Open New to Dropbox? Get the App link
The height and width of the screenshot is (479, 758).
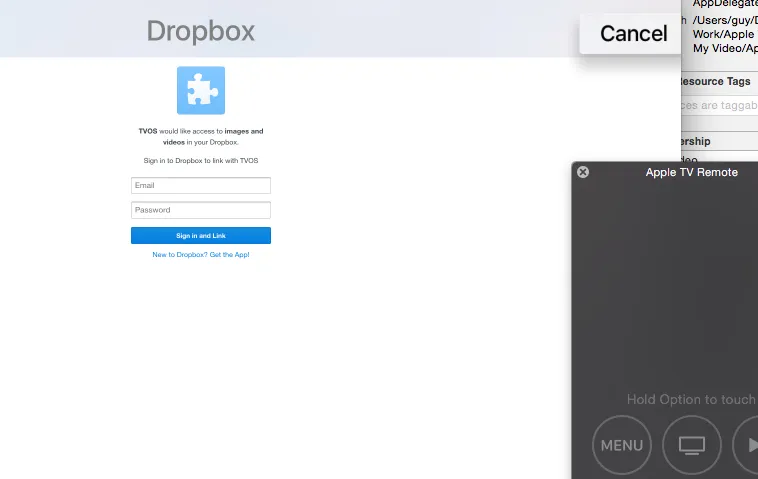pyautogui.click(x=201, y=255)
